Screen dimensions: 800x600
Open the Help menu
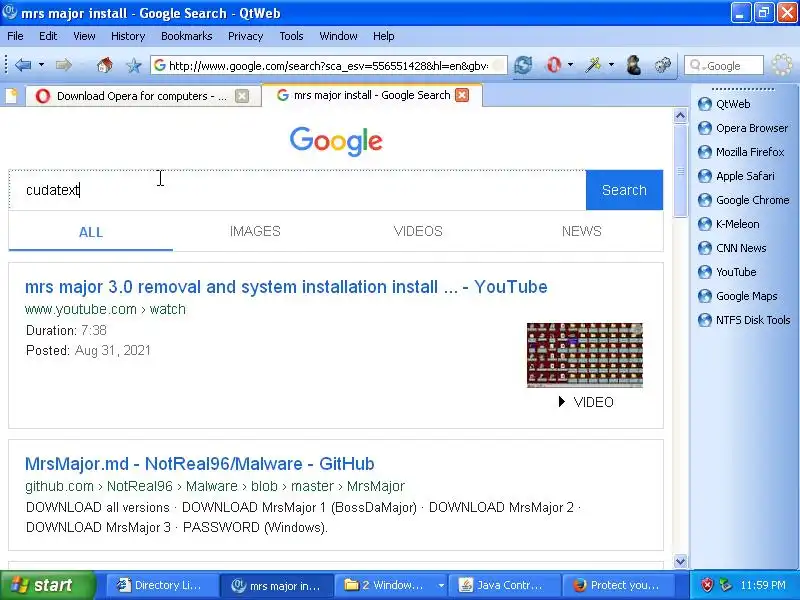point(384,36)
